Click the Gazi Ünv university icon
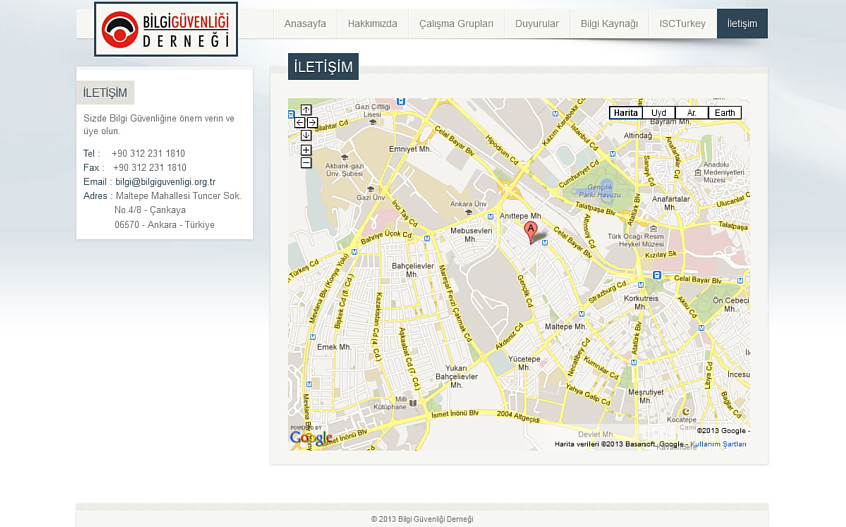Screen dimensions: 846x527 (x=370, y=189)
